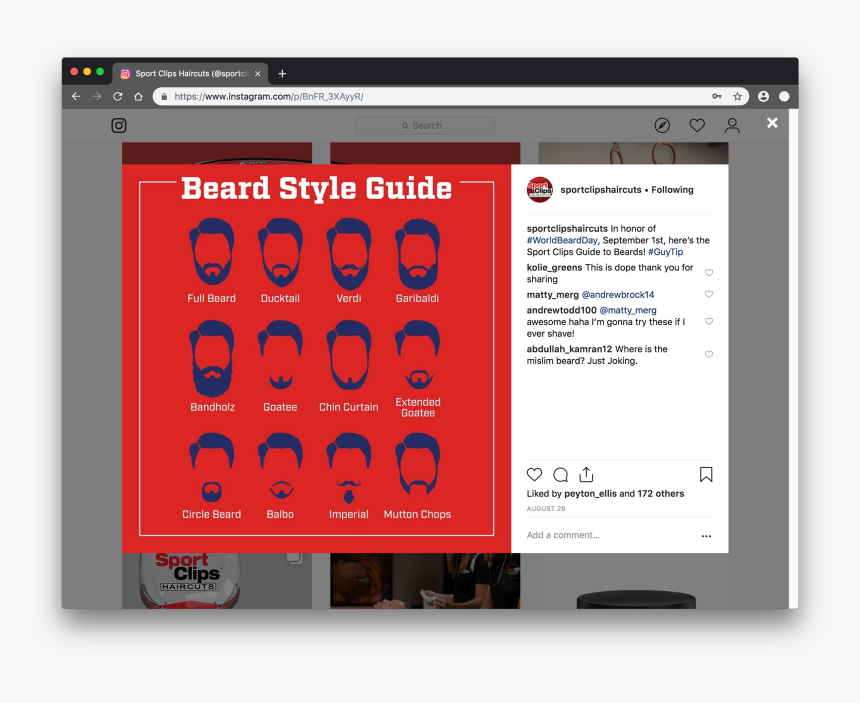The height and width of the screenshot is (703, 860).
Task: Open a new browser tab with plus
Action: click(x=282, y=73)
